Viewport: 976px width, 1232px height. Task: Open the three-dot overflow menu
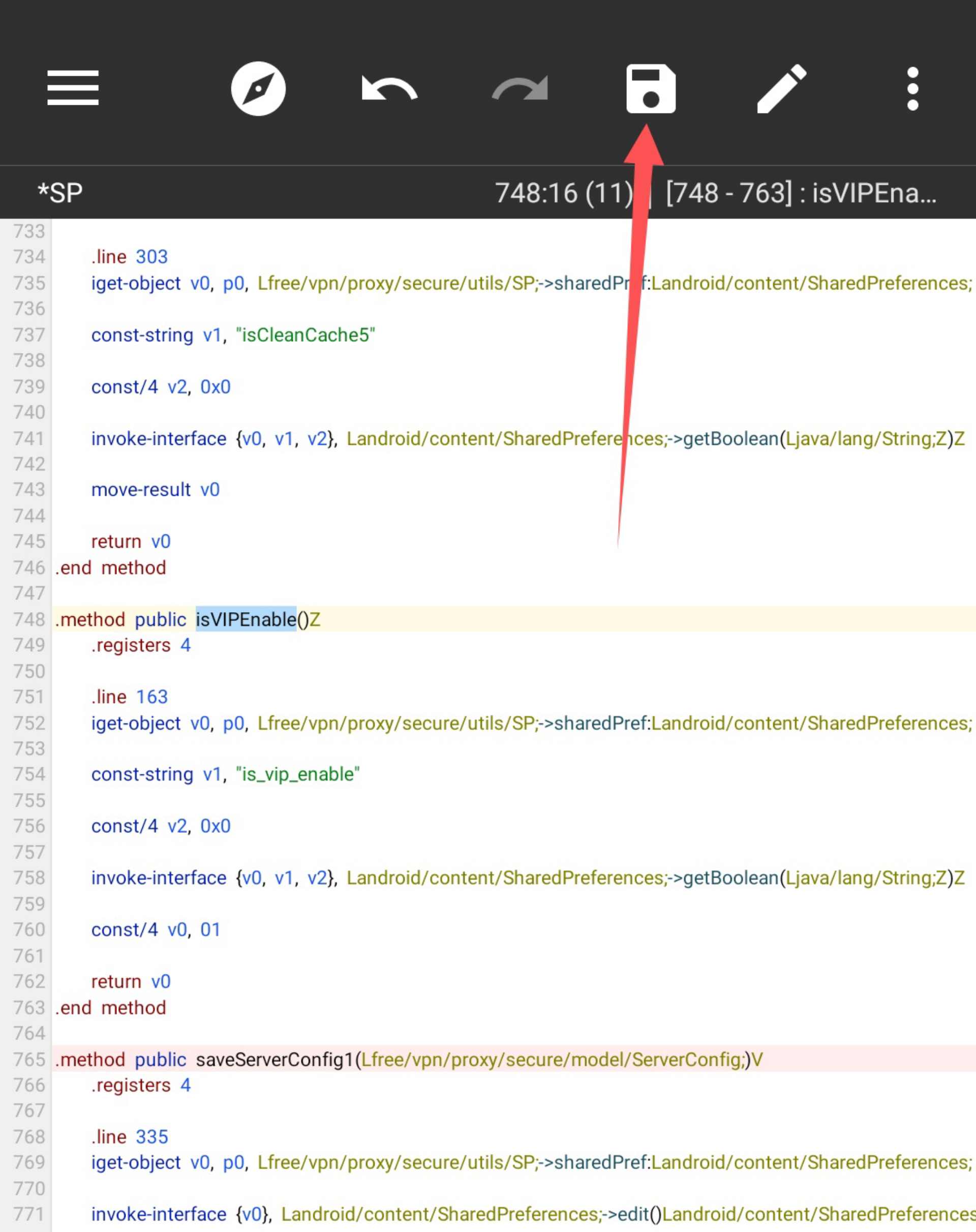(912, 88)
